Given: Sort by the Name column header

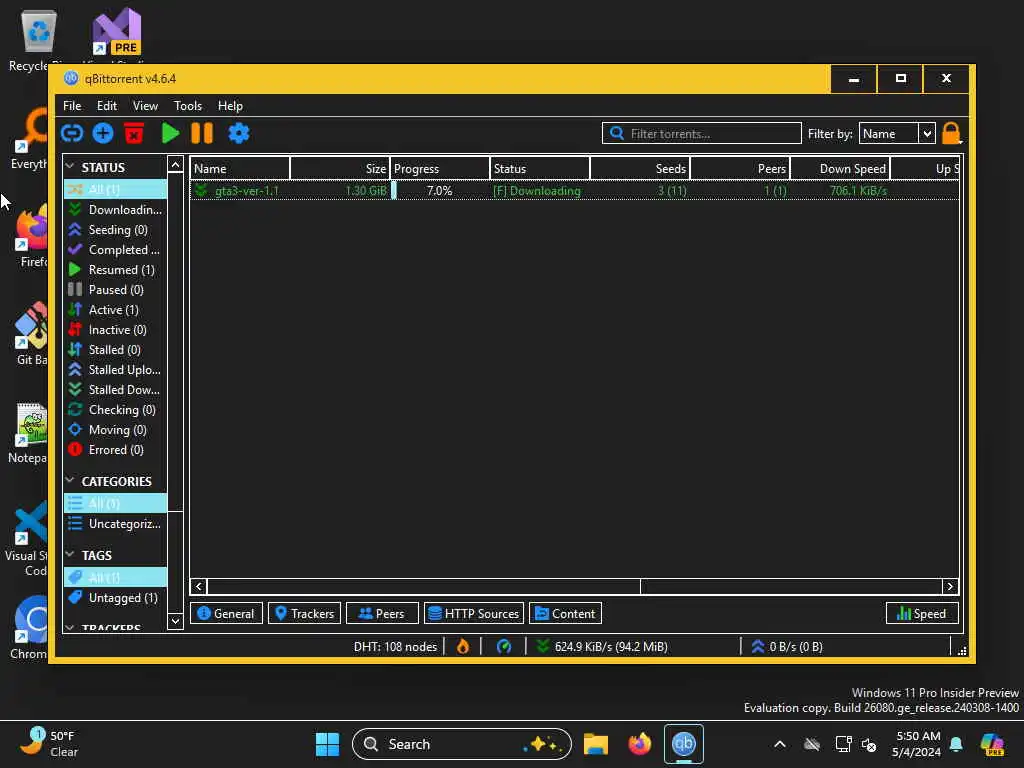Looking at the screenshot, I should [x=240, y=168].
